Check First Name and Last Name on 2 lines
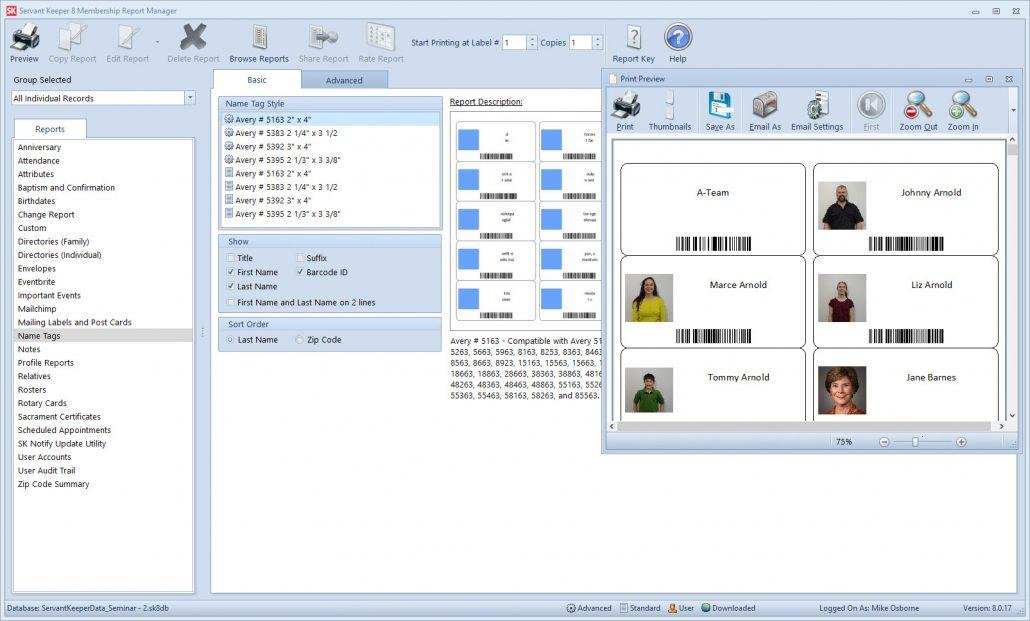1030x621 pixels. point(231,302)
